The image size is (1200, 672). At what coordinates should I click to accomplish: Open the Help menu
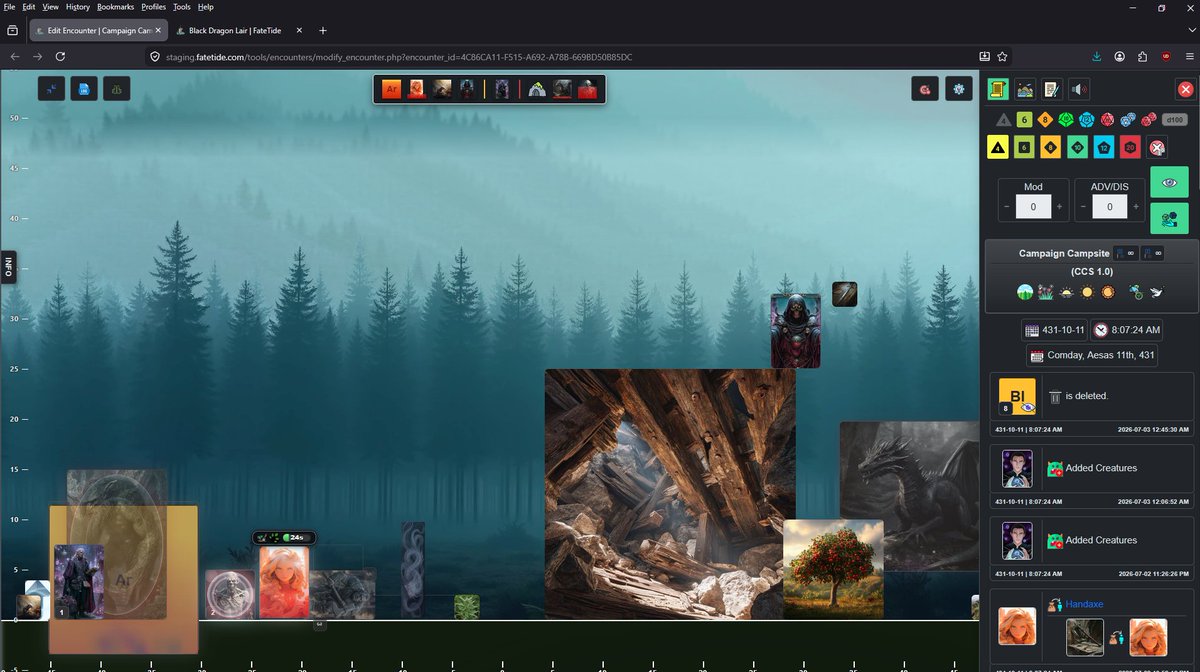(206, 7)
